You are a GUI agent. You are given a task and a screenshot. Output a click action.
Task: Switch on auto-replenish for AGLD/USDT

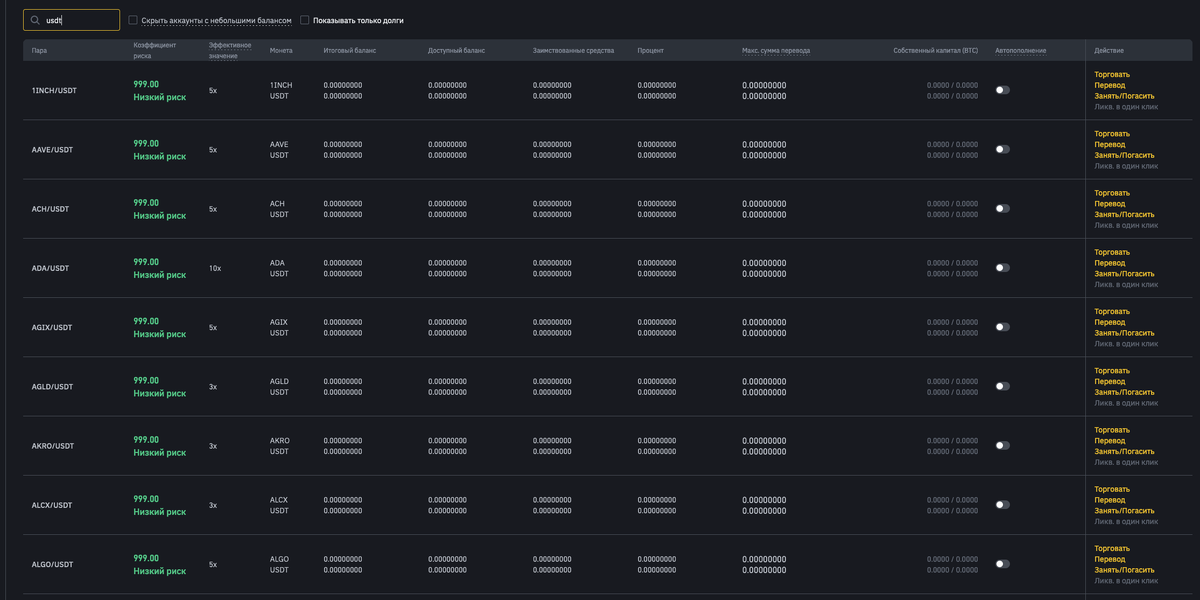1002,386
